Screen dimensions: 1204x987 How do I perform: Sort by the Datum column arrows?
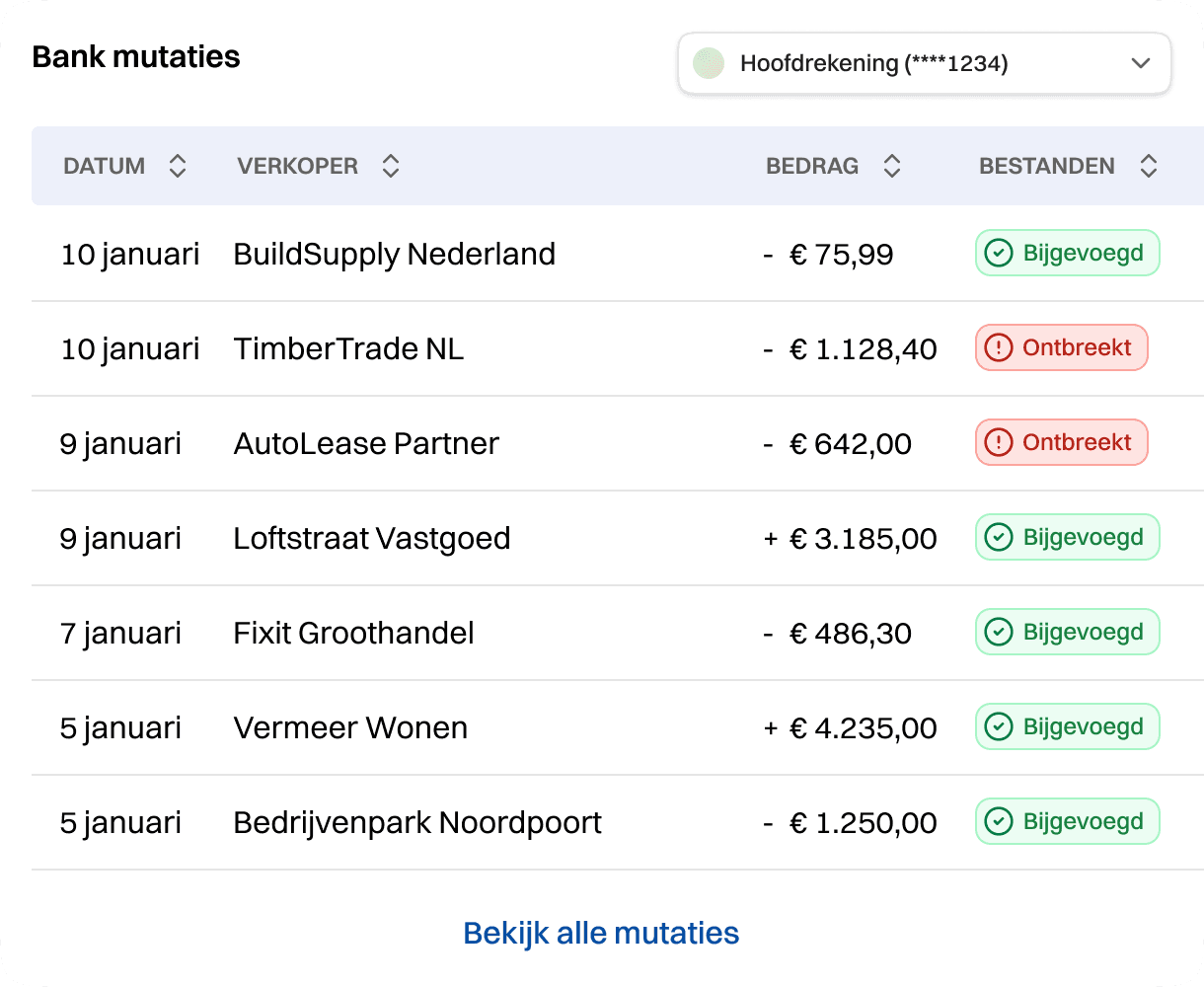click(178, 166)
